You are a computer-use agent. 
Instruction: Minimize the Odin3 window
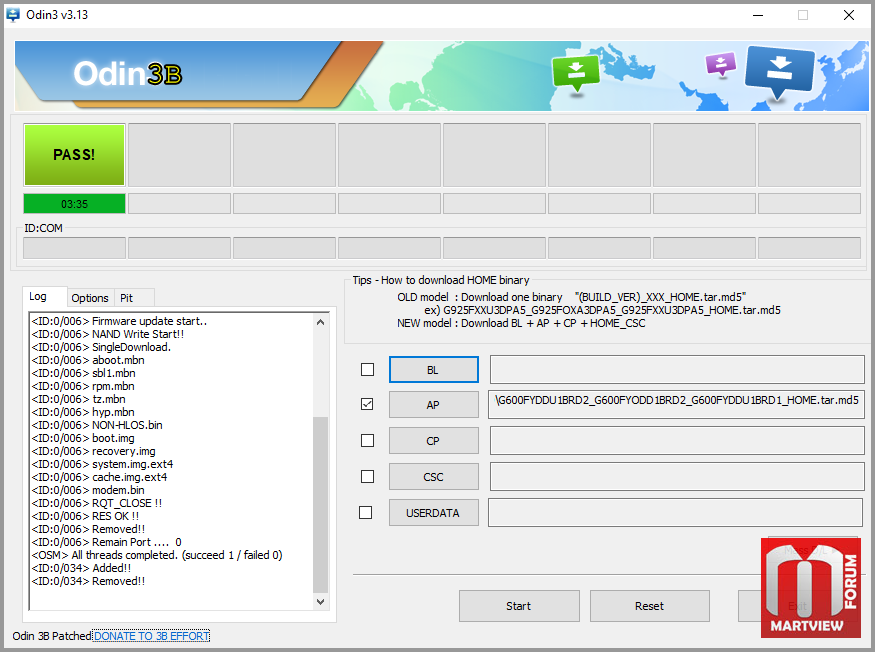(x=757, y=15)
